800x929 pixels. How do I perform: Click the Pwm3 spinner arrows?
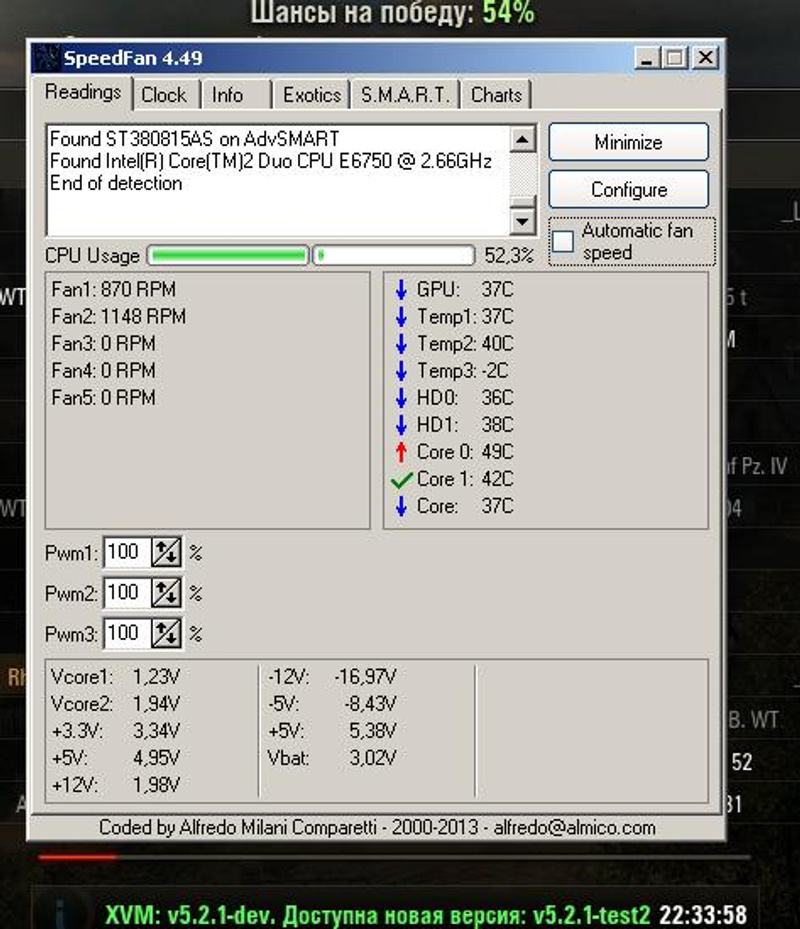(166, 633)
